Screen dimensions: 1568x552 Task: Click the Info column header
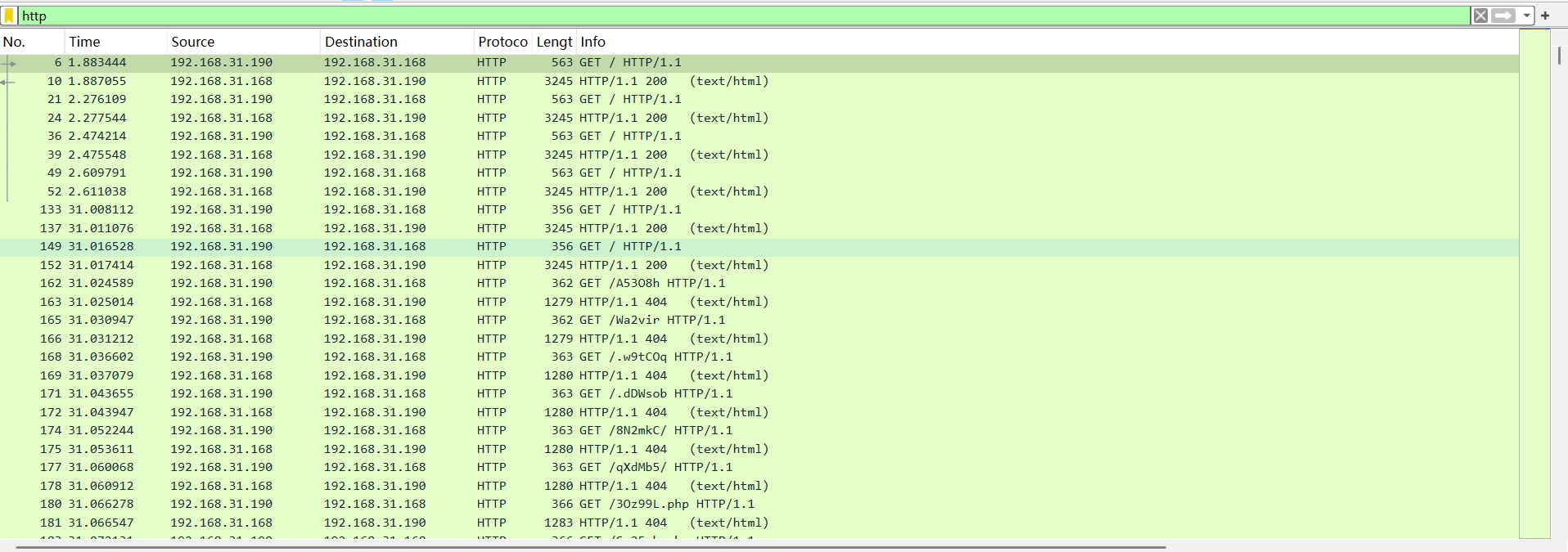click(593, 42)
